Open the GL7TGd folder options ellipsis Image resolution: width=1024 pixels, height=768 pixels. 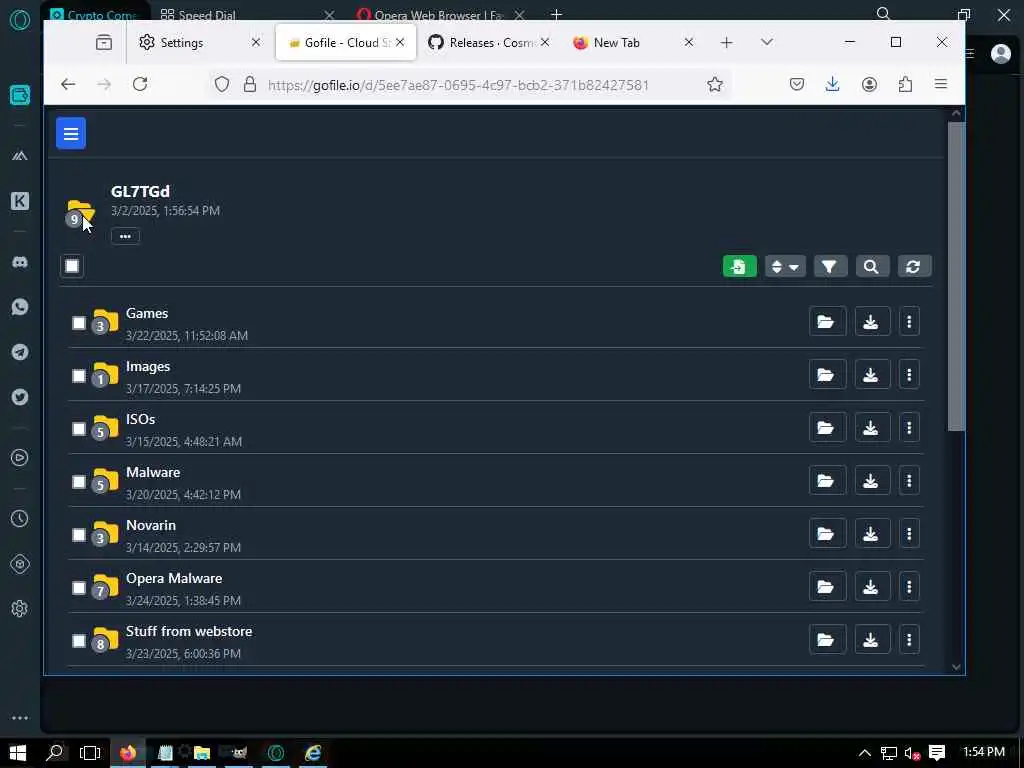tap(125, 236)
